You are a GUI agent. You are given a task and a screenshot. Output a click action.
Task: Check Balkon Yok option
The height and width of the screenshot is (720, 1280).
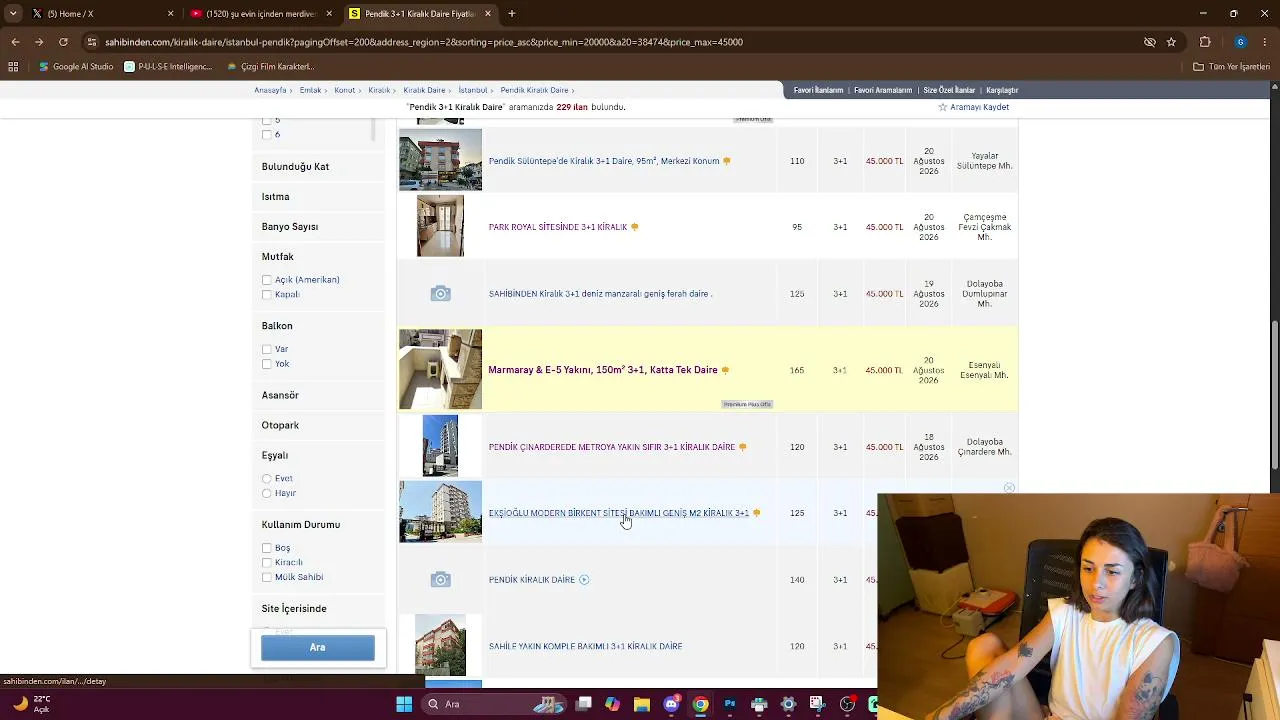(267, 364)
